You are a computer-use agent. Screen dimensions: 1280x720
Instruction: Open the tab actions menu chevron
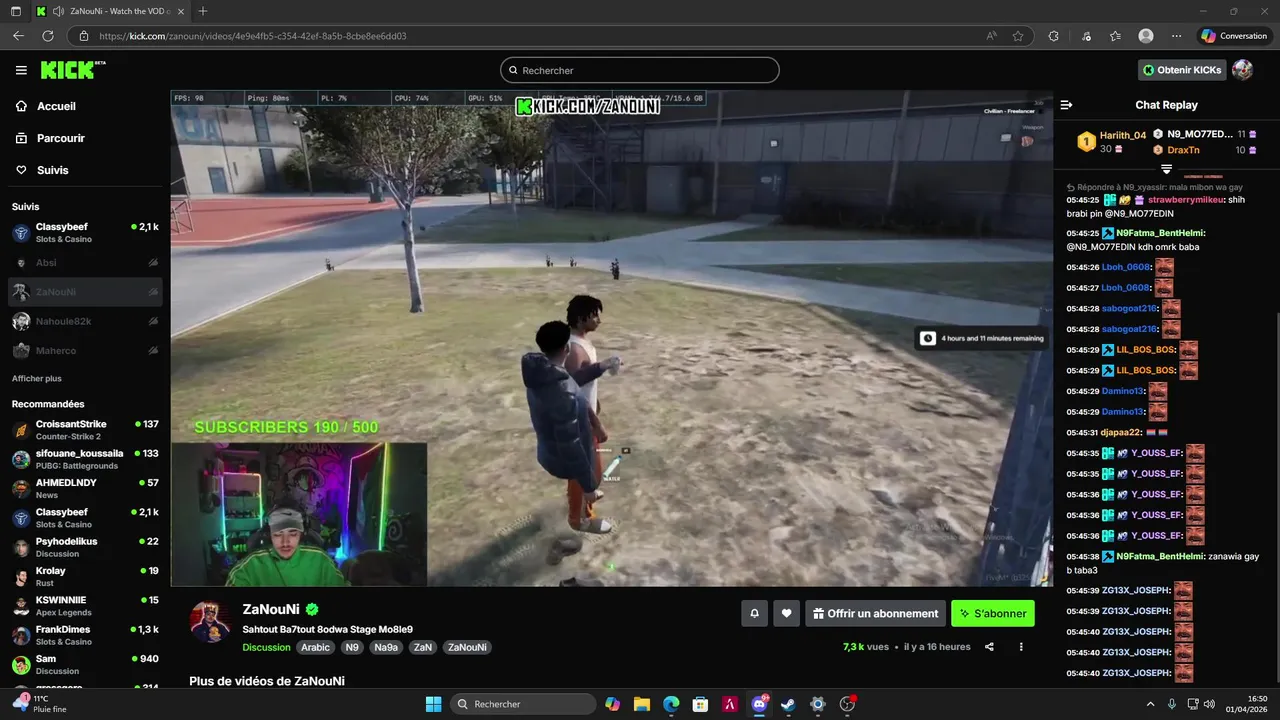(x=14, y=11)
